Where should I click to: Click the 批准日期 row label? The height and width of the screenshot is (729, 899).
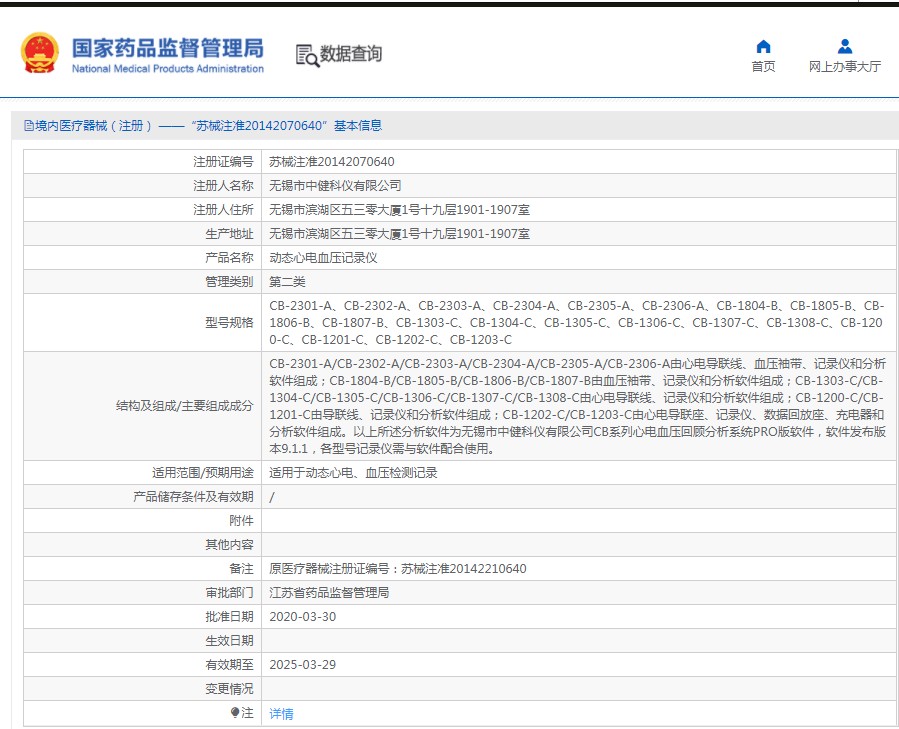(x=229, y=617)
